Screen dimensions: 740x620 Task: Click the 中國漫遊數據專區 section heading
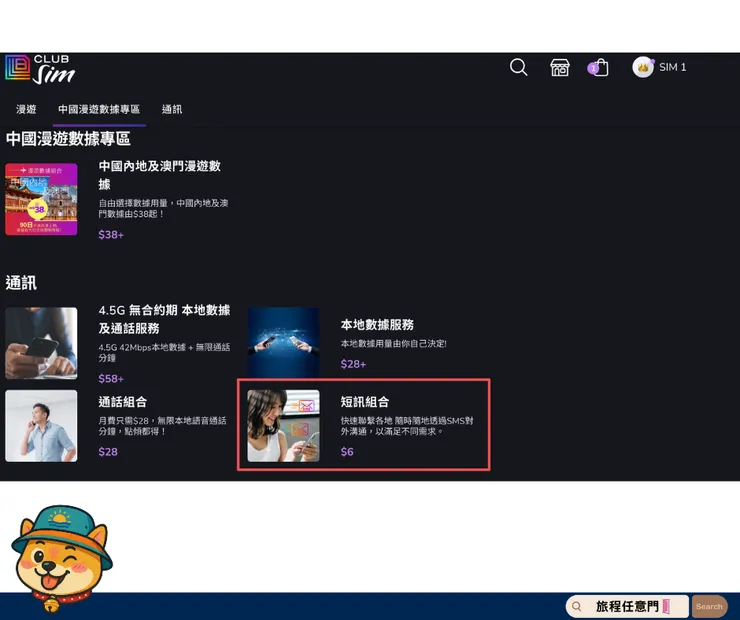click(68, 139)
